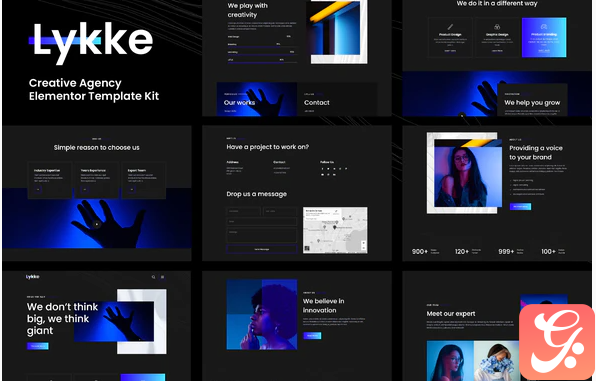Click the search icon in the Lykke hero header
Screen dimensions: 596x381
(x=154, y=277)
